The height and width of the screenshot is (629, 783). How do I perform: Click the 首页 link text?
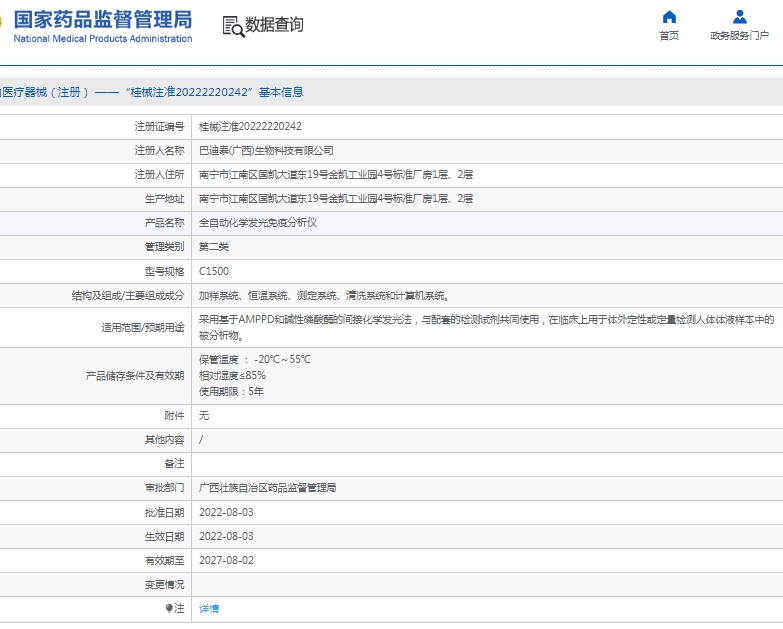point(669,35)
